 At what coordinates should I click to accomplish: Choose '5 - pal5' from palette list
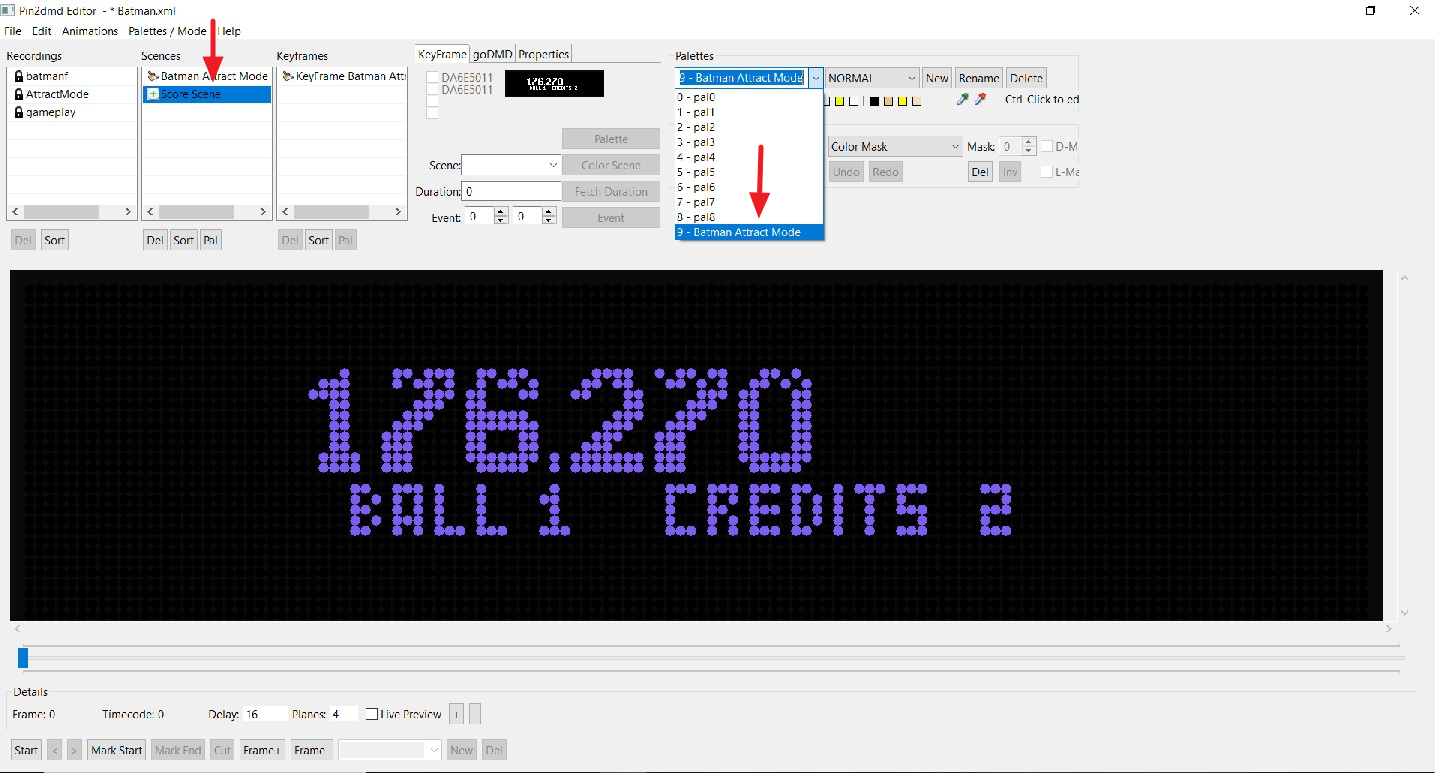pyautogui.click(x=749, y=172)
